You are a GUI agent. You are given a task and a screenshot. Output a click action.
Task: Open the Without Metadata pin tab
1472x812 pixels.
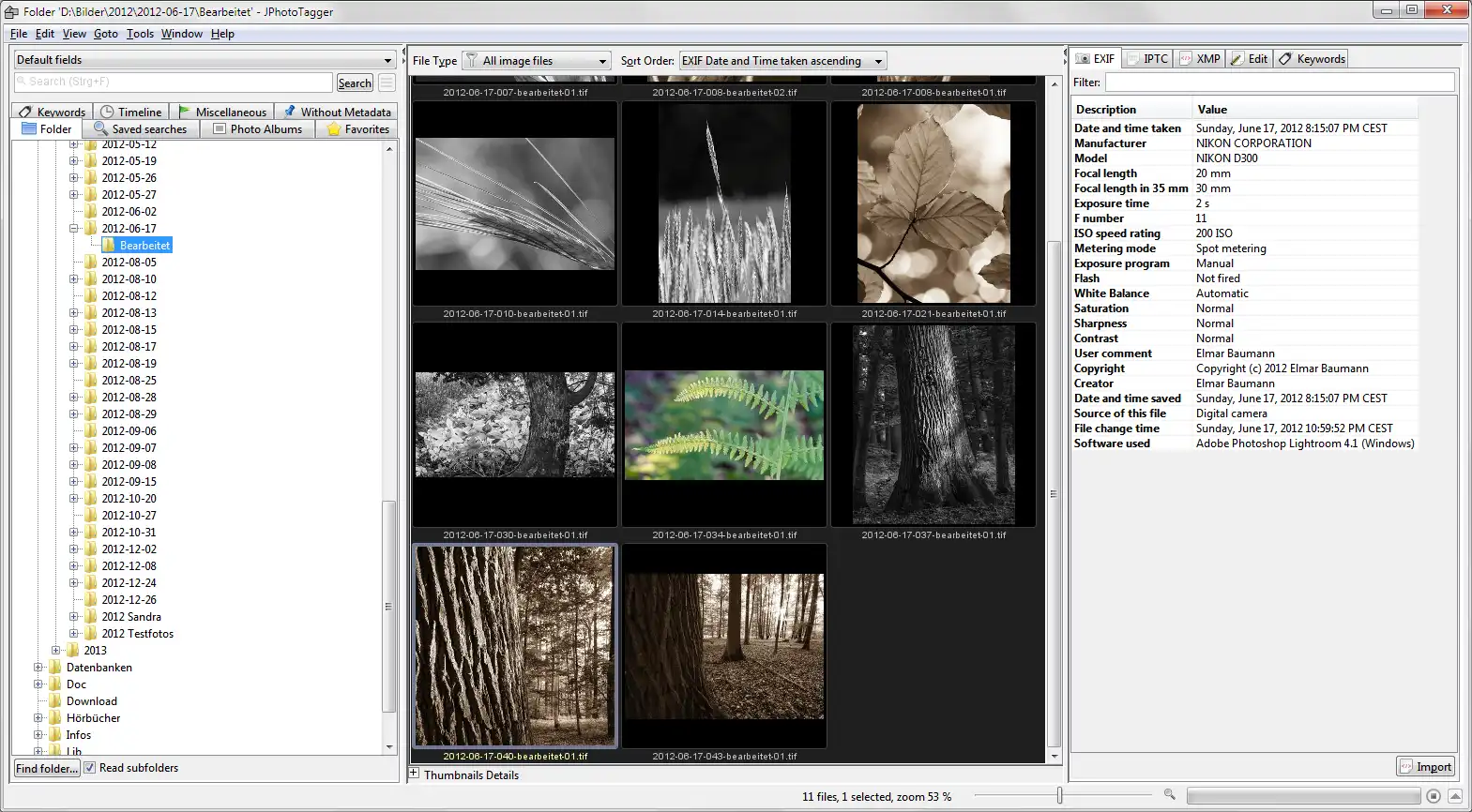(337, 112)
